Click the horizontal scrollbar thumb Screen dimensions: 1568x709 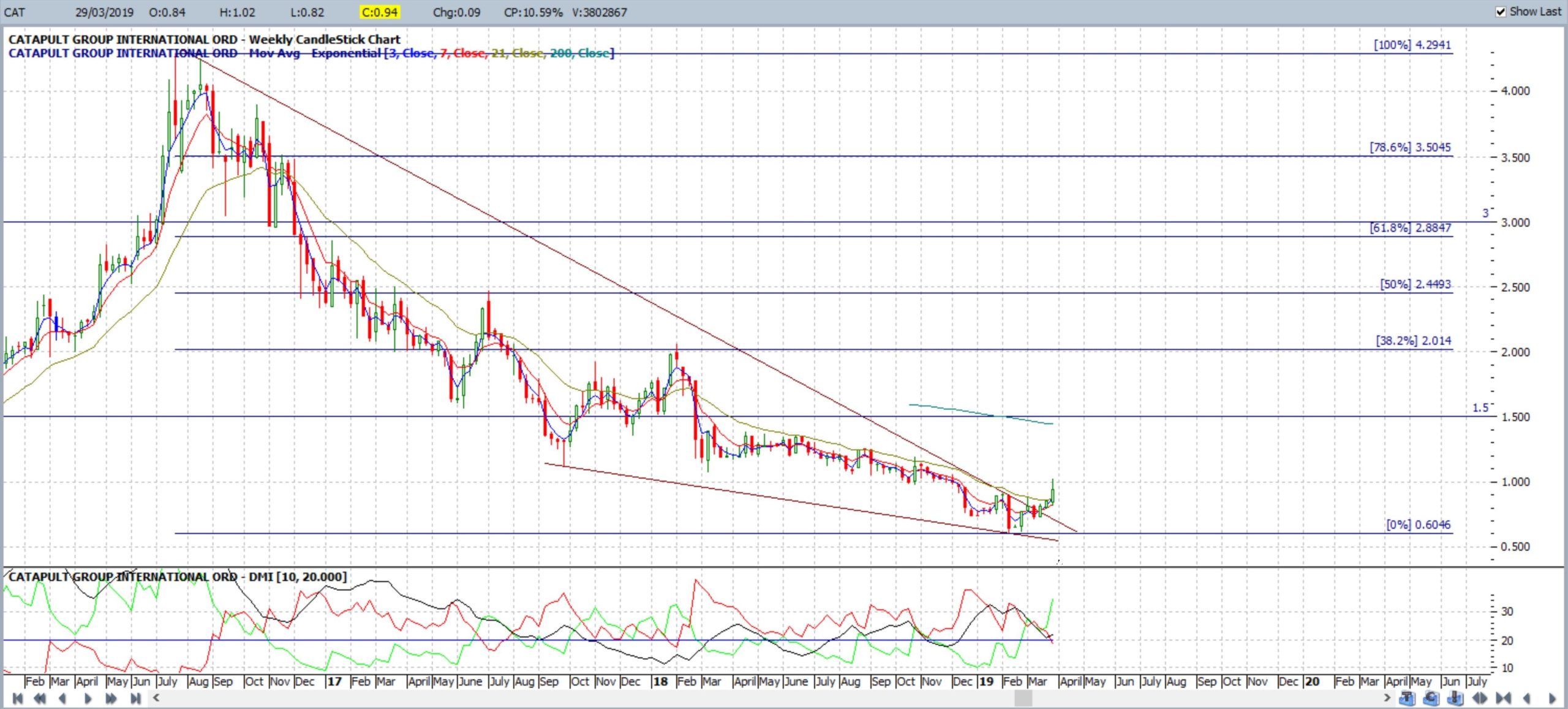click(1023, 698)
